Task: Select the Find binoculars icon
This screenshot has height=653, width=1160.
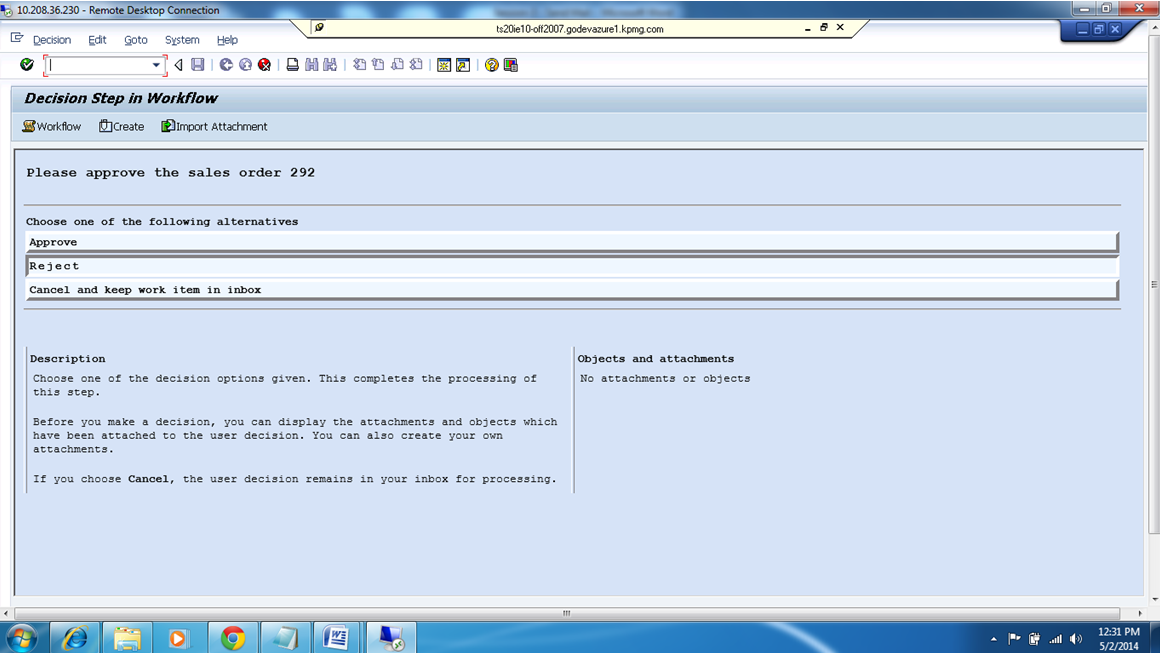Action: [310, 64]
